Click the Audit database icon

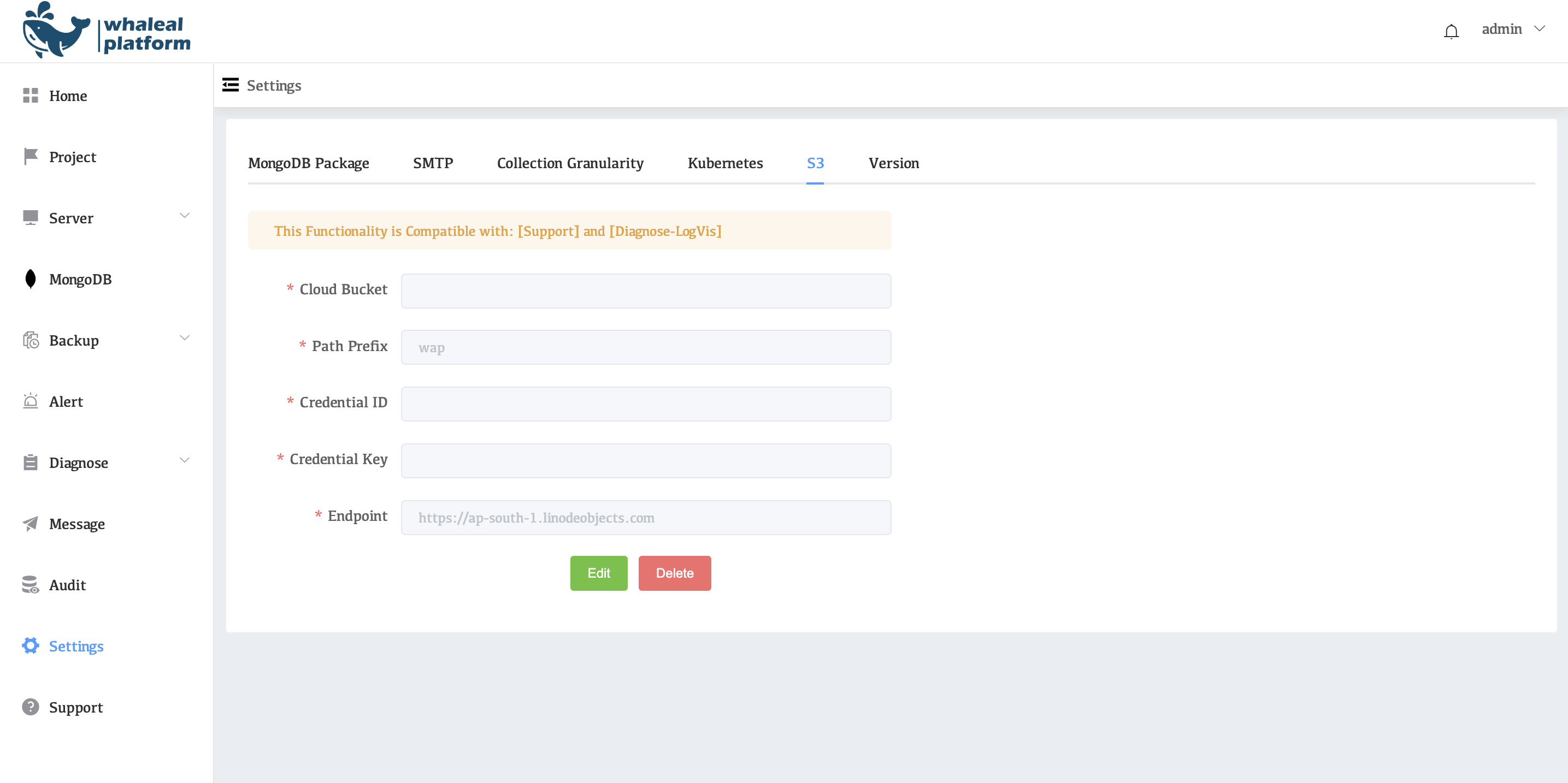[x=31, y=585]
